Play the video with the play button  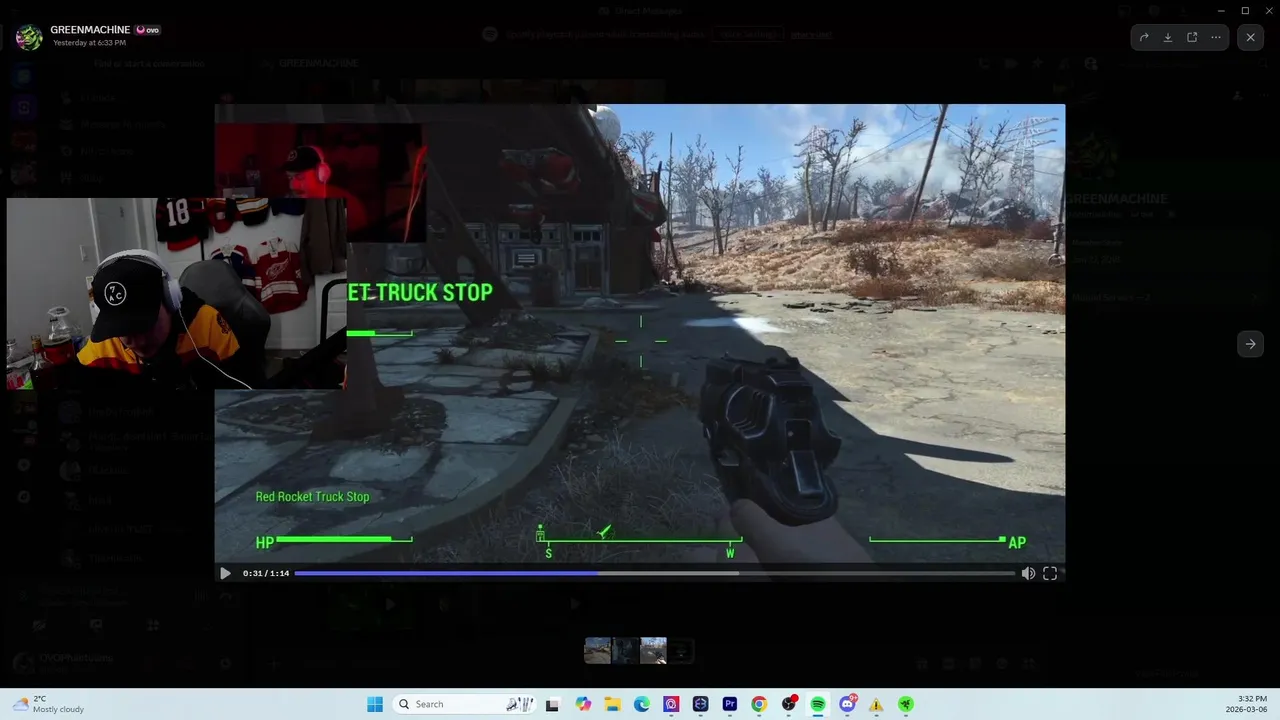(x=225, y=573)
